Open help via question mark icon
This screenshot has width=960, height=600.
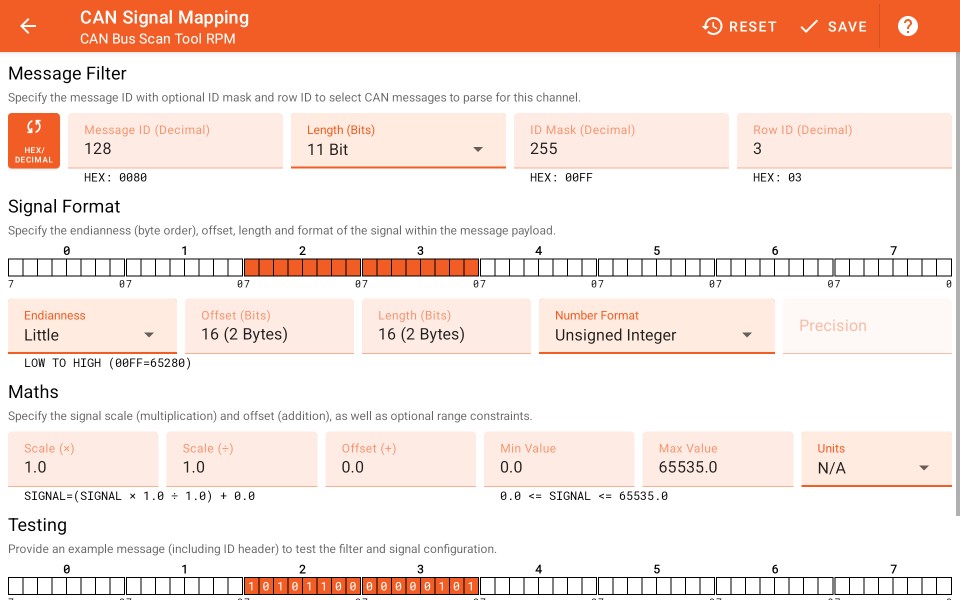[x=907, y=26]
